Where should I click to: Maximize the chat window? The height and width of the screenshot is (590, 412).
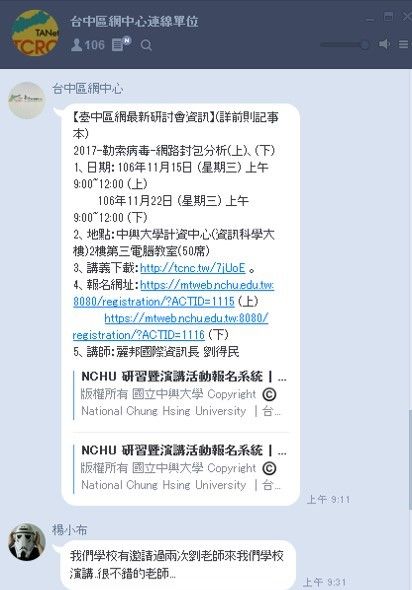coord(389,17)
